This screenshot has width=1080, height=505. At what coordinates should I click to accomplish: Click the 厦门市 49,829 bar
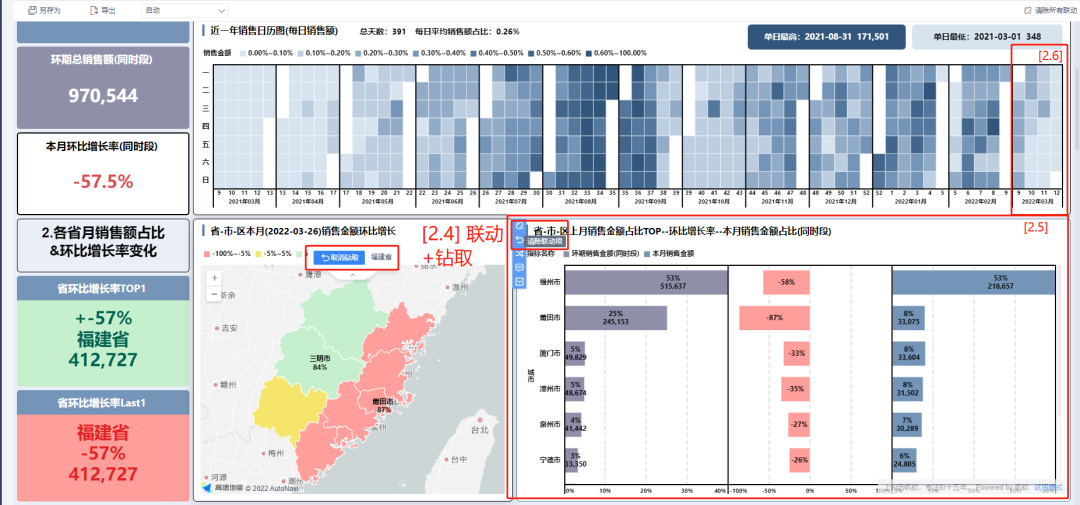pos(574,353)
